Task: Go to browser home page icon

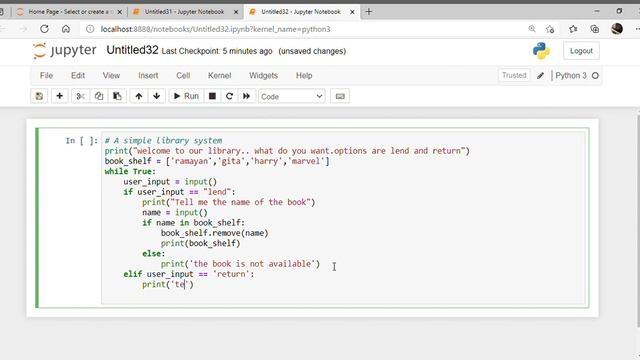Action: (x=66, y=29)
